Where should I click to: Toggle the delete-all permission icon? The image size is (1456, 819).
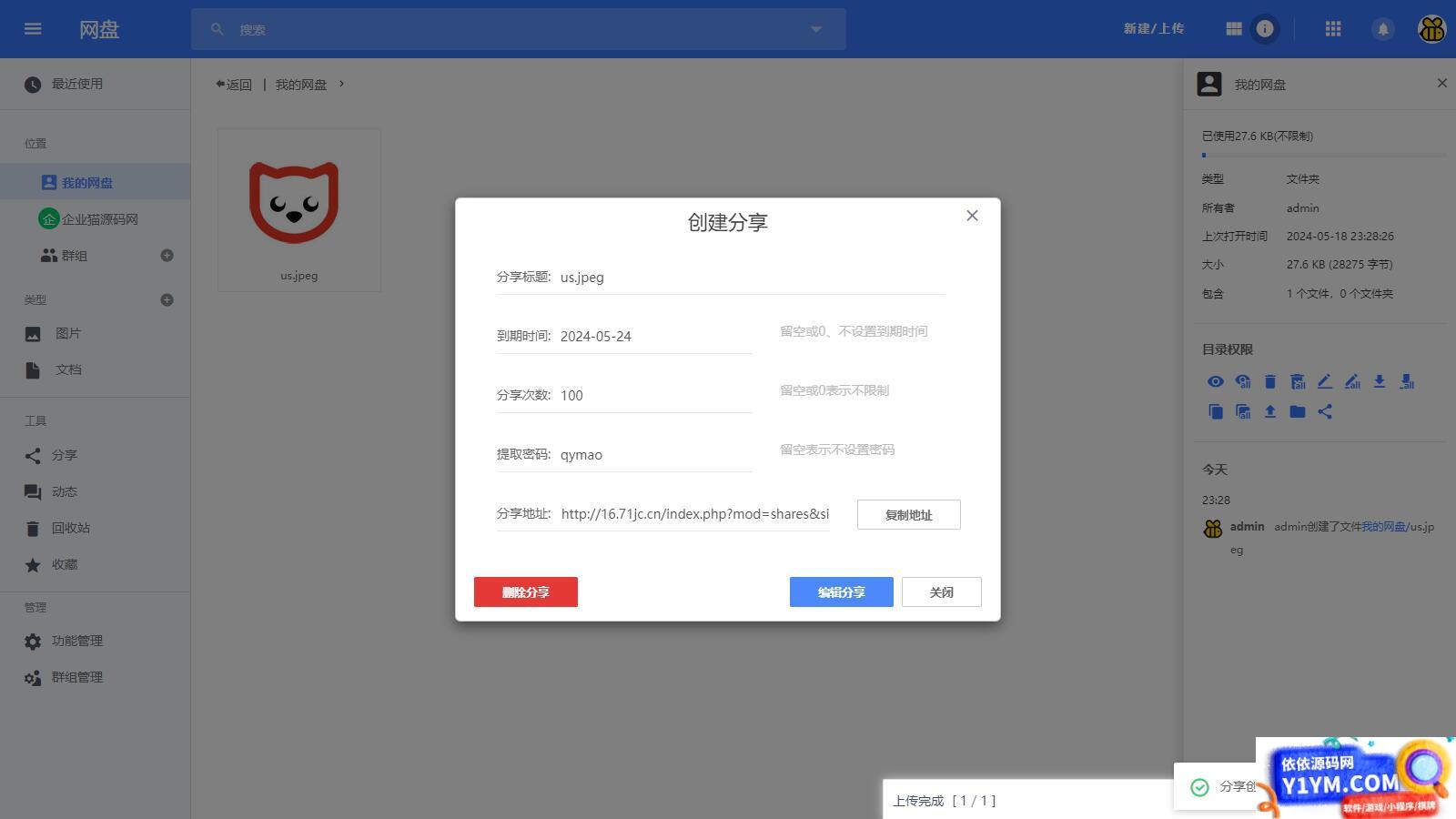(1298, 381)
